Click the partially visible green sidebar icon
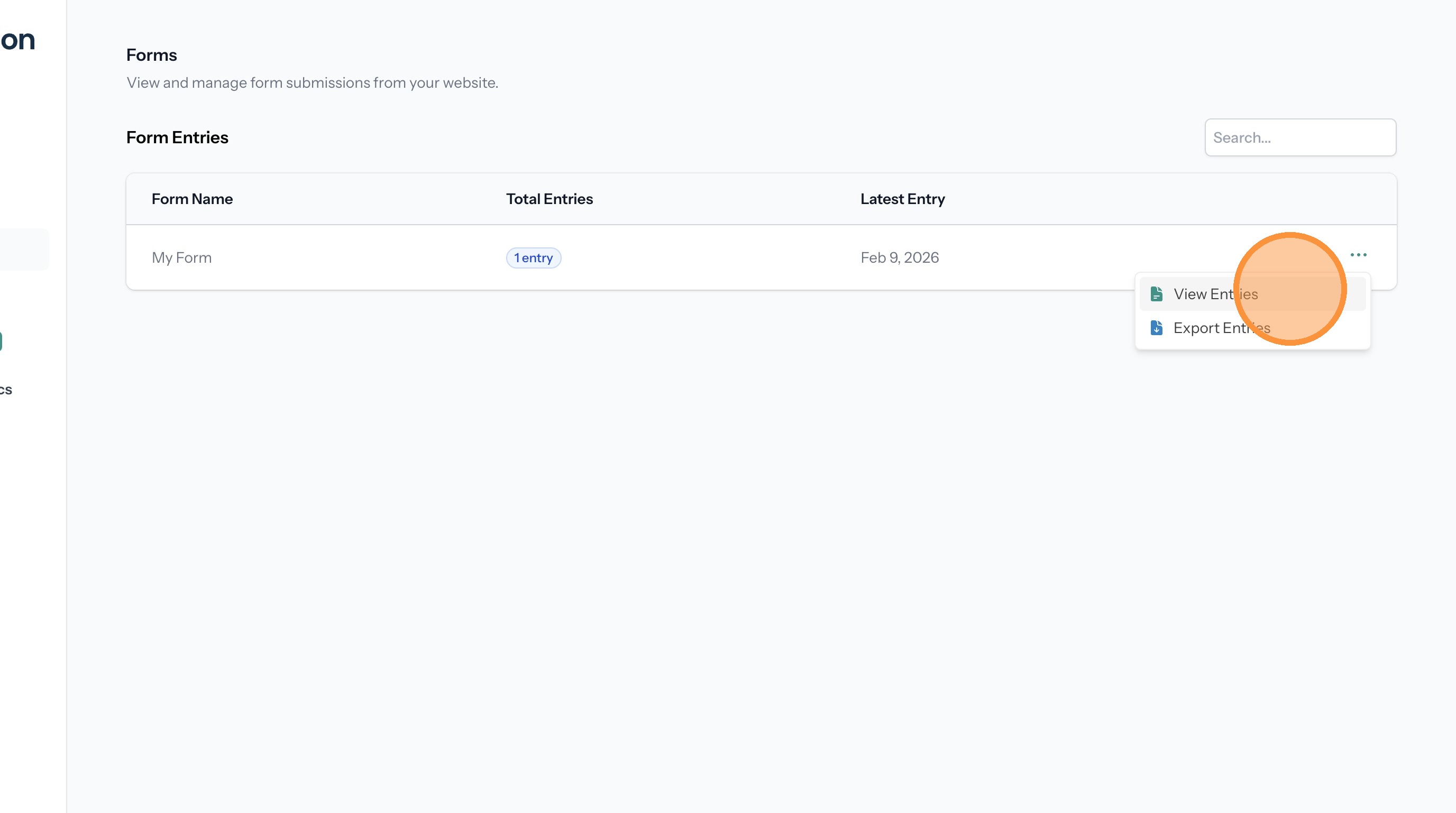 (1, 341)
